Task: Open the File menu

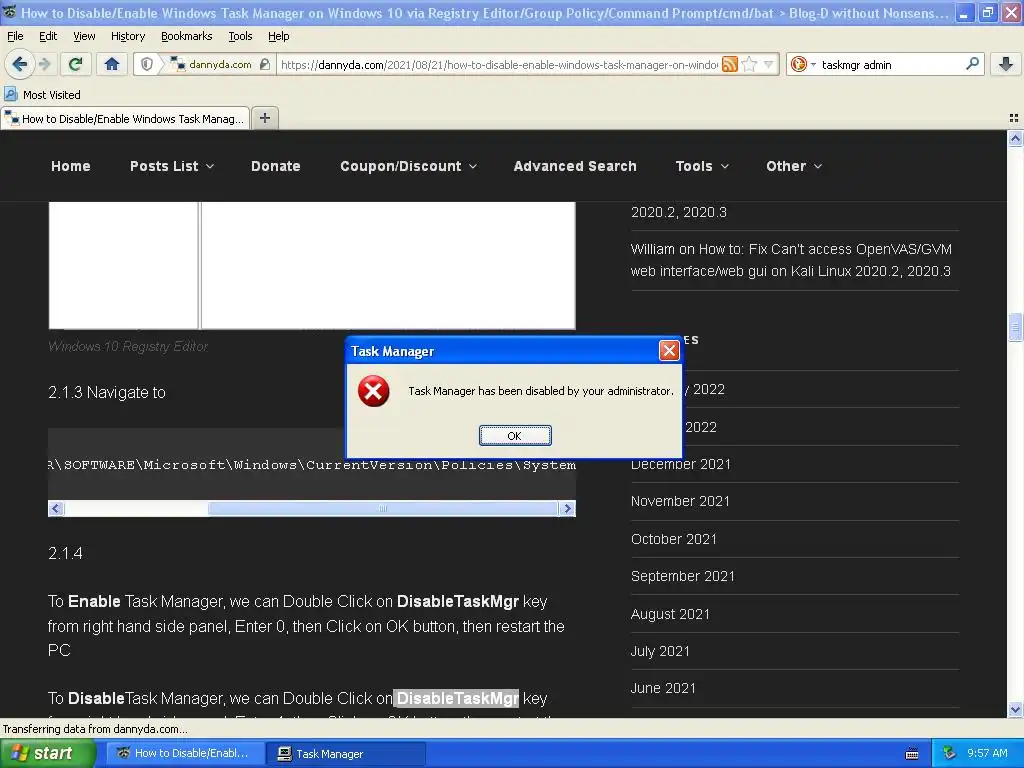Action: coord(15,36)
